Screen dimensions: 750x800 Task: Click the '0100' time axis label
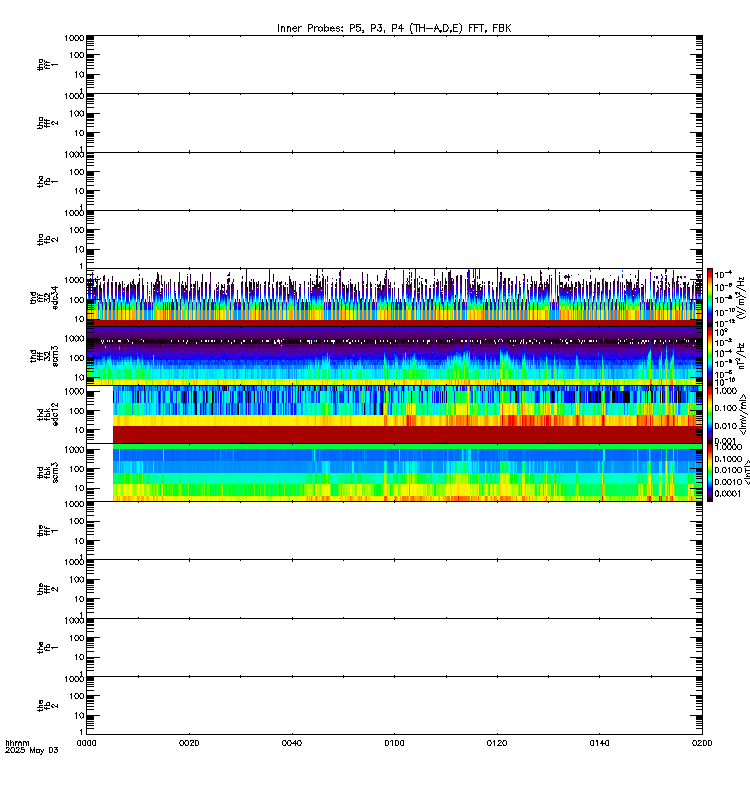[x=394, y=743]
